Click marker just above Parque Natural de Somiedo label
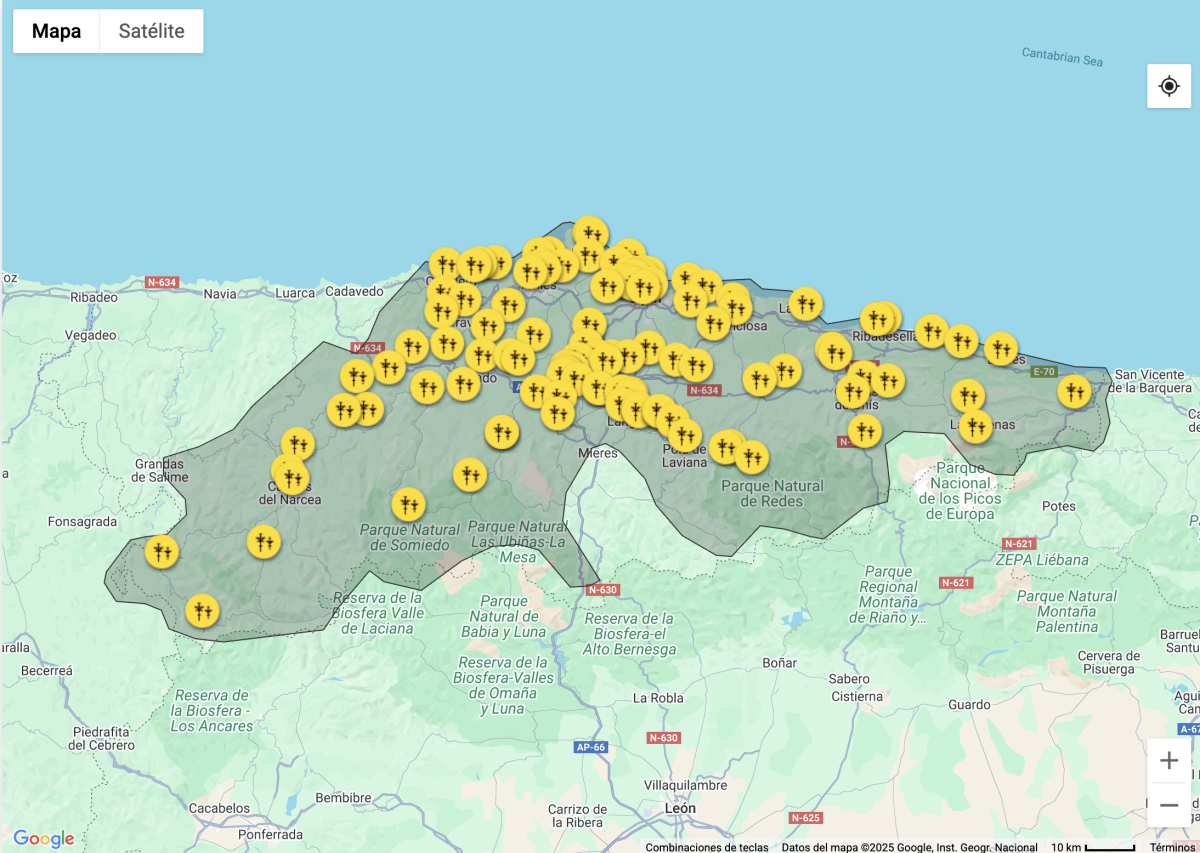1200x853 pixels. click(408, 504)
